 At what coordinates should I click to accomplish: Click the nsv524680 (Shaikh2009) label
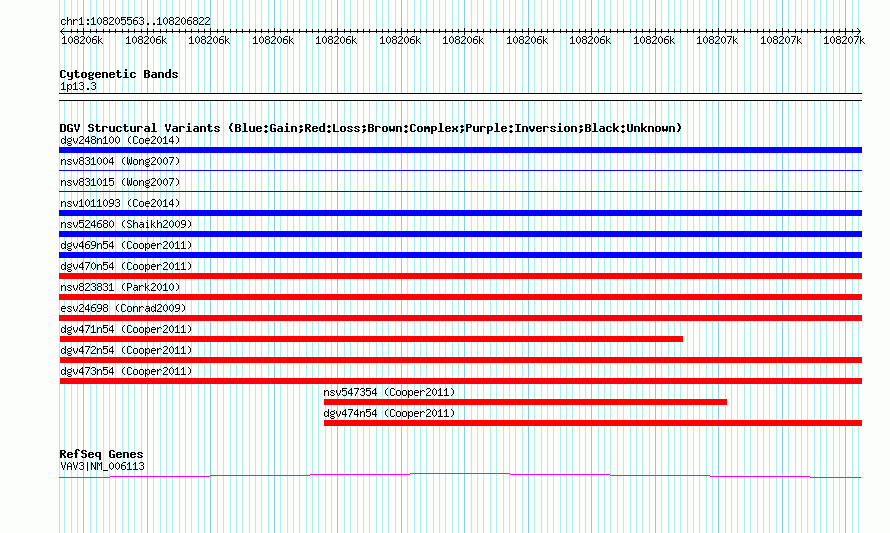126,224
